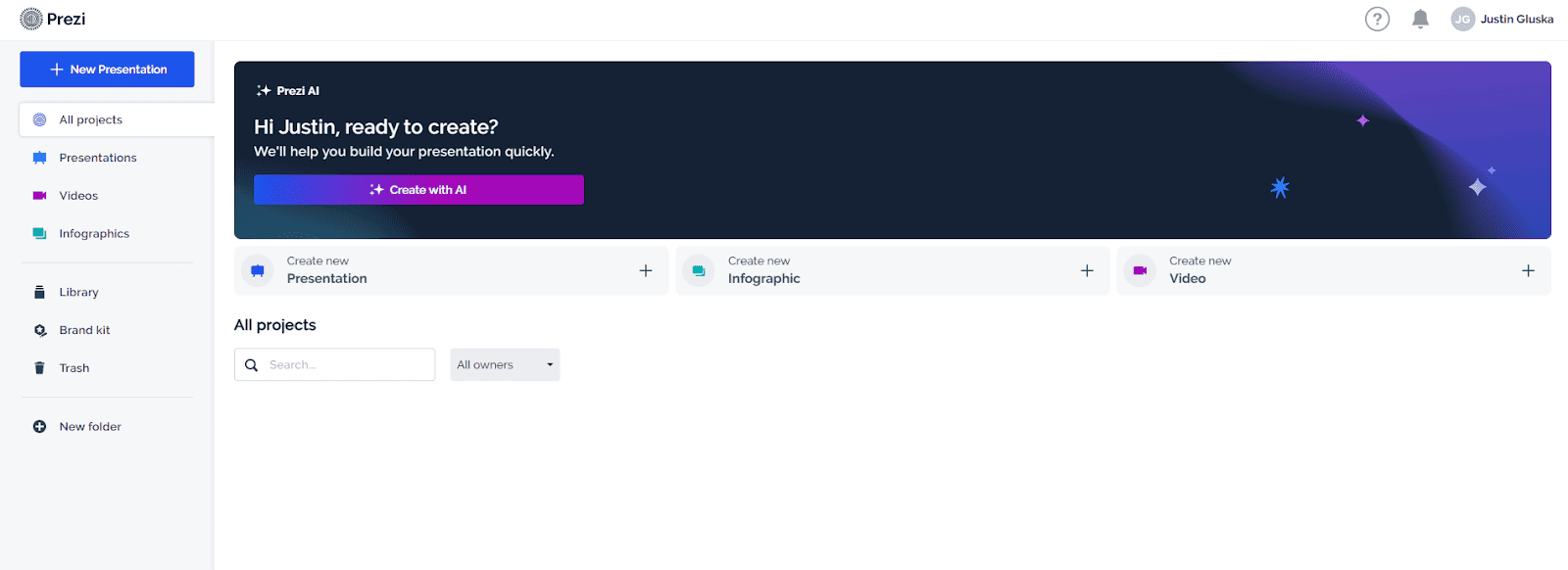Screen dimensions: 1568x570
Task: Click the Library sidebar icon
Action: point(39,292)
